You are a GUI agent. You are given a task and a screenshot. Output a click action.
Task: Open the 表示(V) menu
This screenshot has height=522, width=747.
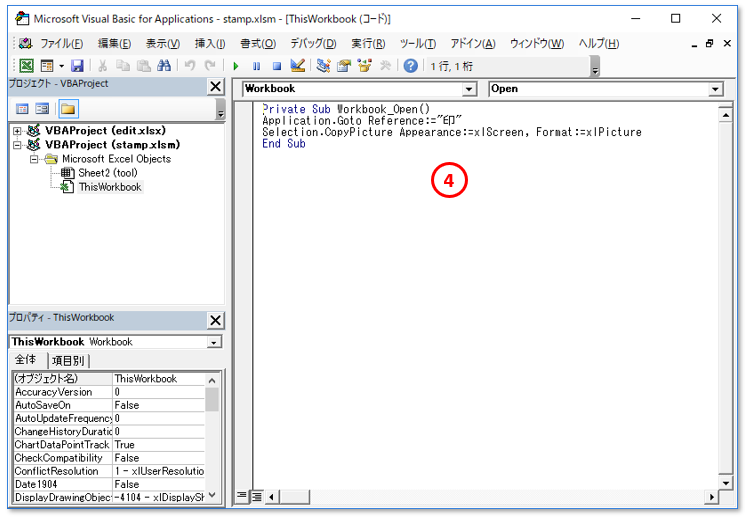click(163, 44)
